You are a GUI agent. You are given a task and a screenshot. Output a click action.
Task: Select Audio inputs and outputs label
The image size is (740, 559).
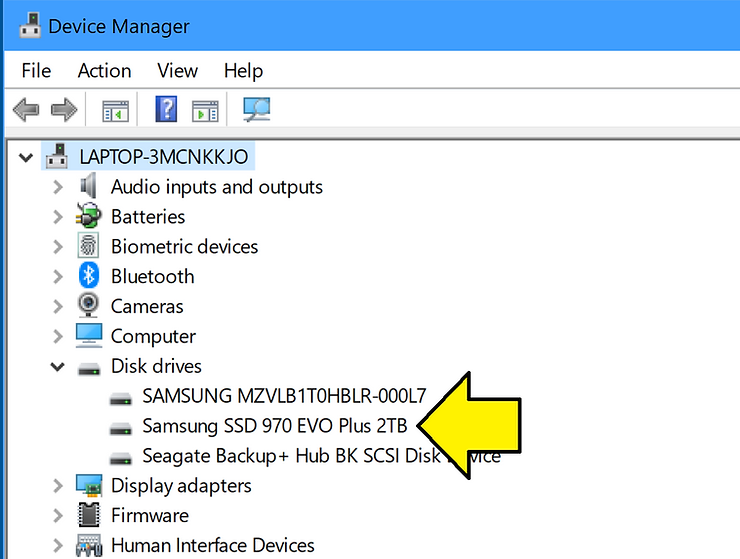point(217,187)
